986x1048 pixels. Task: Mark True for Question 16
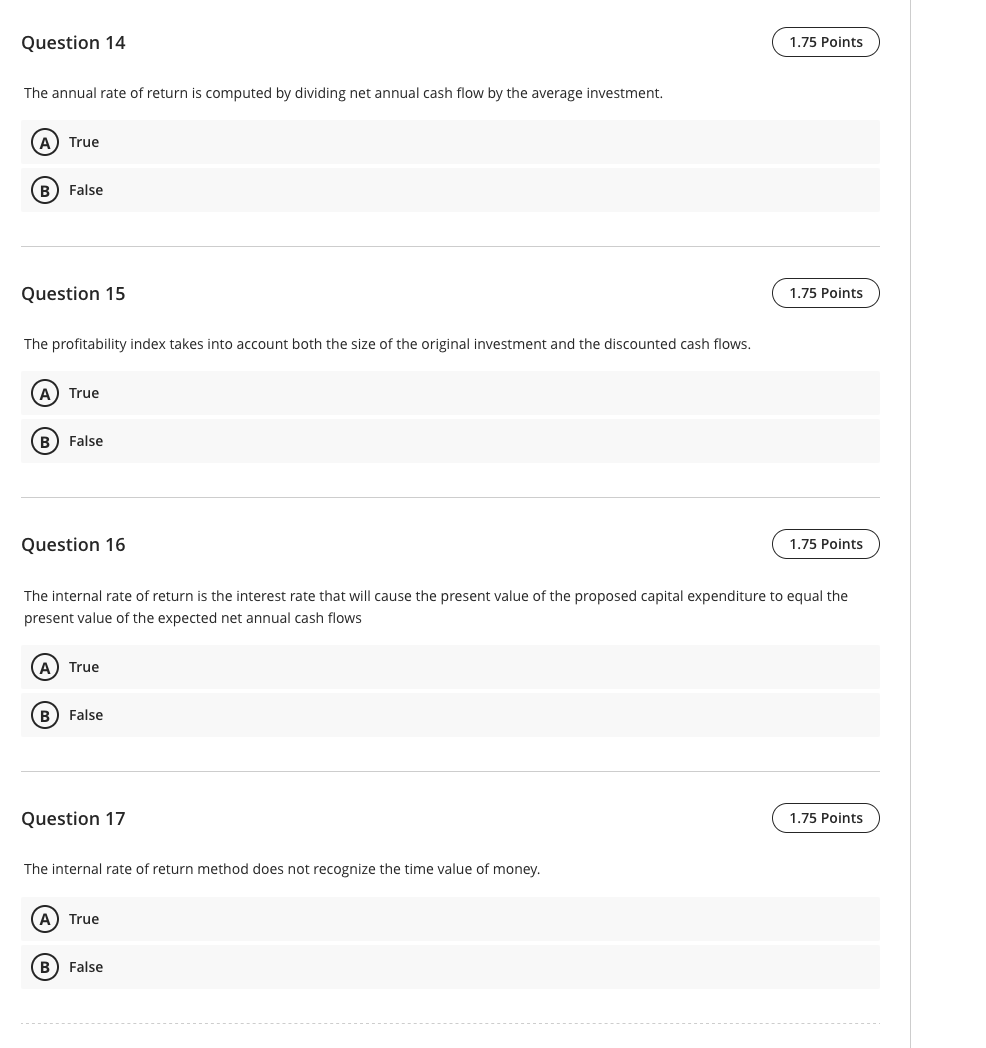pos(450,667)
